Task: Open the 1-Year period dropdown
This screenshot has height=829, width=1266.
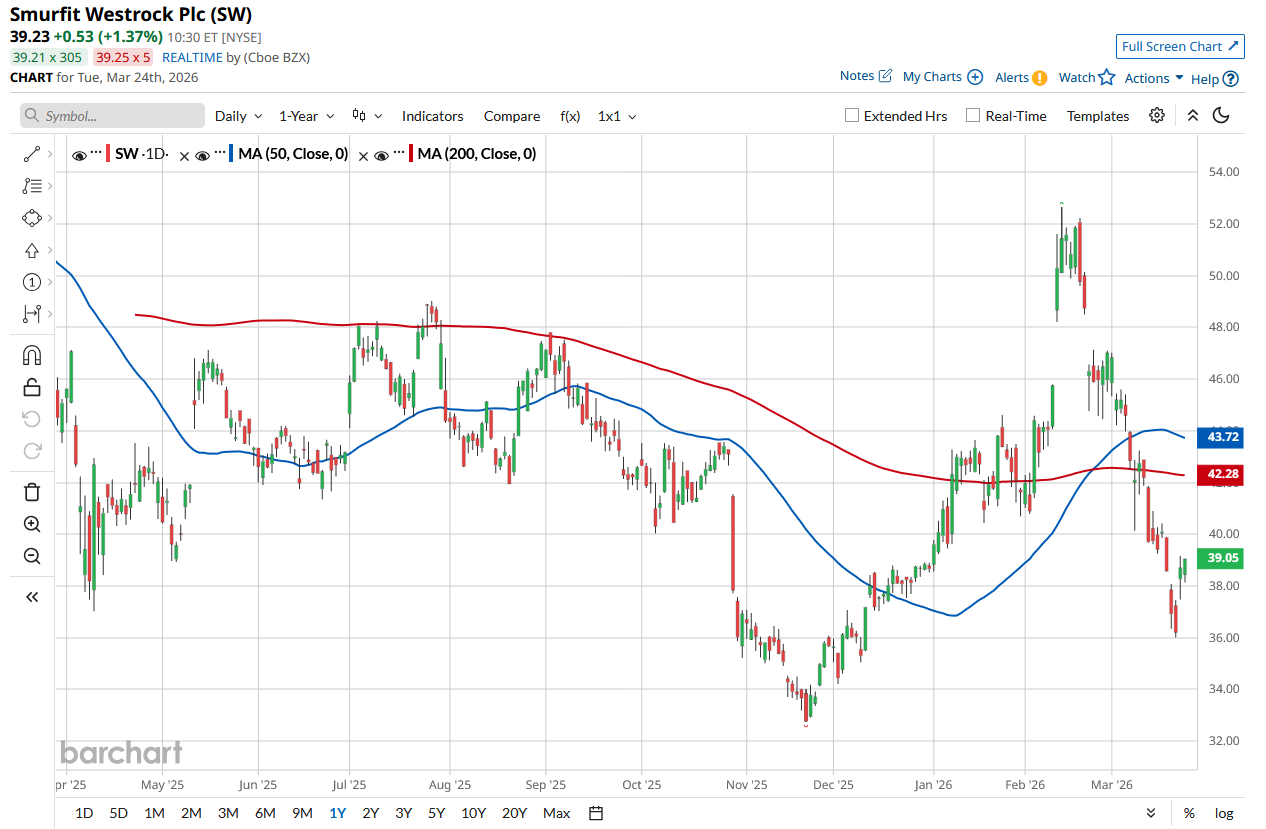Action: (305, 116)
